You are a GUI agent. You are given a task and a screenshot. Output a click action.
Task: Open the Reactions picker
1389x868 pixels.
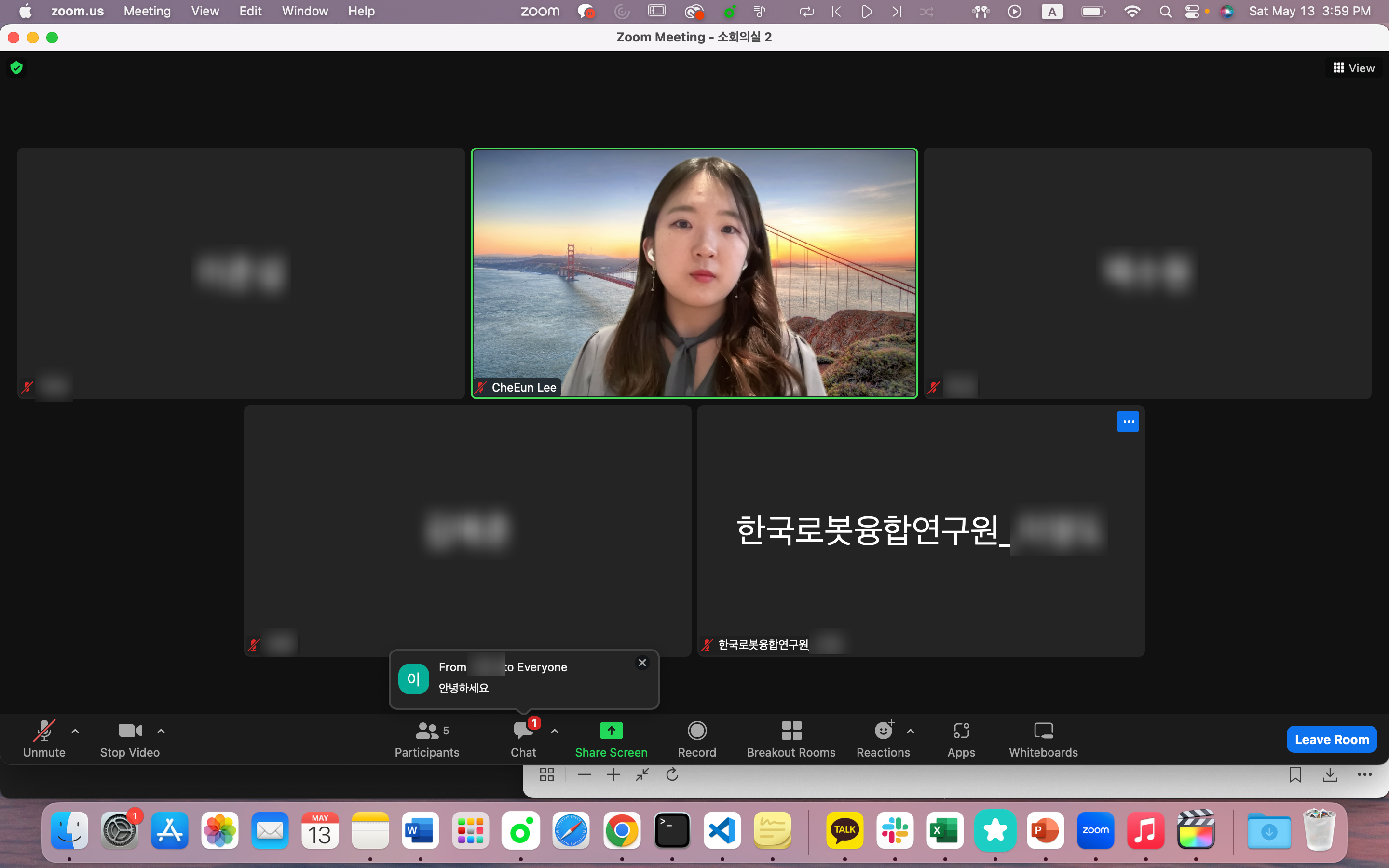[x=883, y=738]
